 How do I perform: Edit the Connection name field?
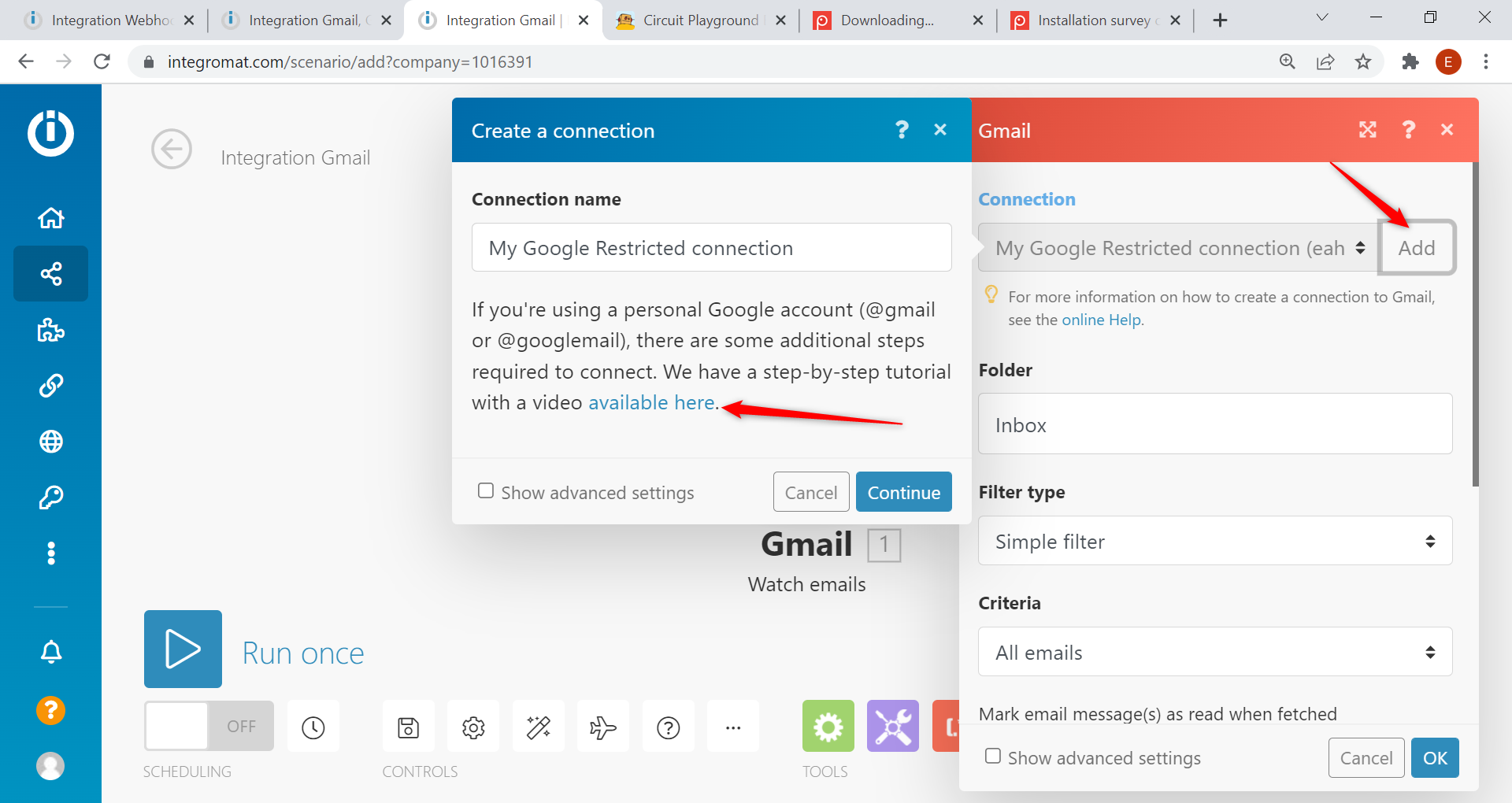pyautogui.click(x=712, y=247)
